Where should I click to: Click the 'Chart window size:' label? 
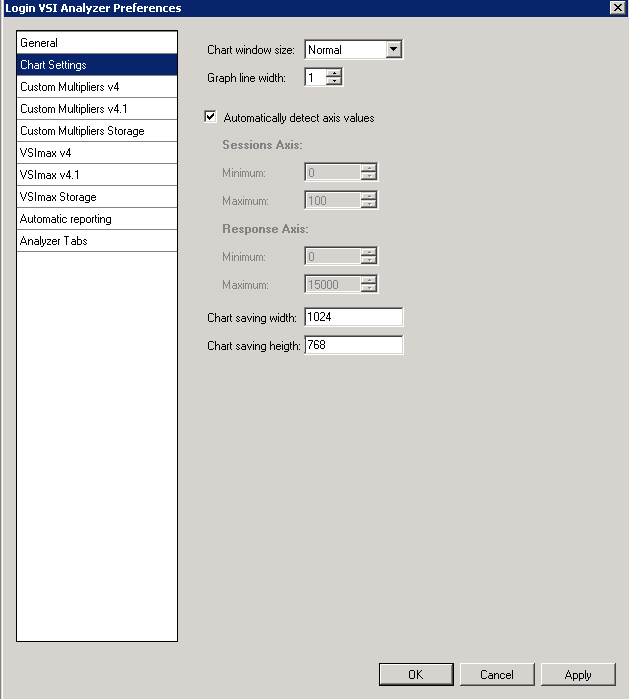pyautogui.click(x=251, y=50)
